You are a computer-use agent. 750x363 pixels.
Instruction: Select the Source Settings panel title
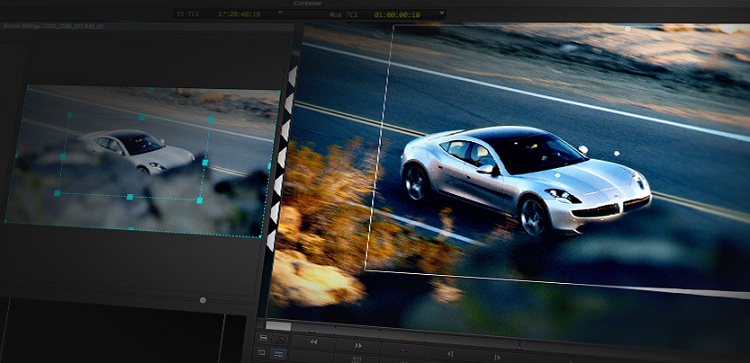tap(53, 26)
